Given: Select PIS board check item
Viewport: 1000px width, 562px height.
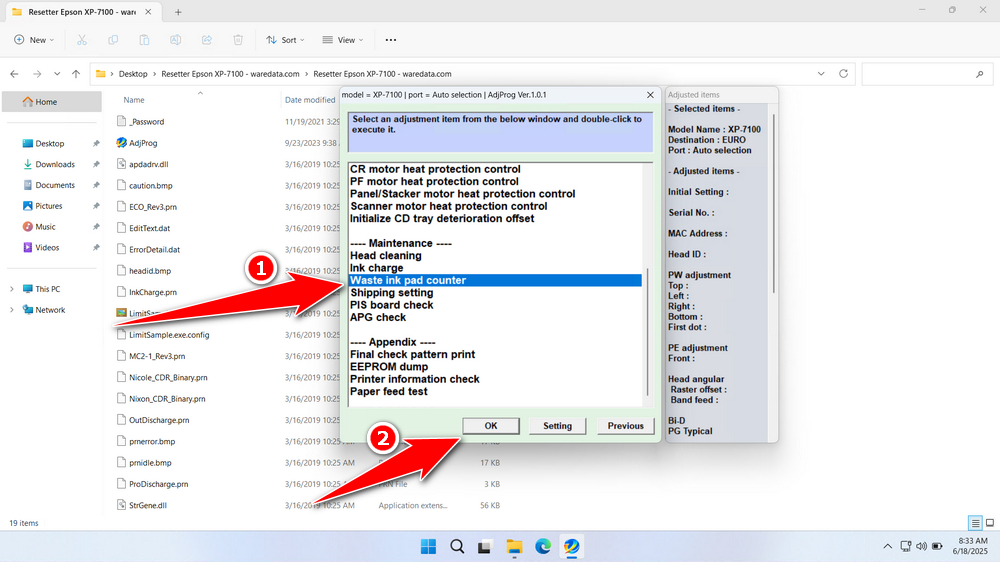Looking at the screenshot, I should [392, 305].
